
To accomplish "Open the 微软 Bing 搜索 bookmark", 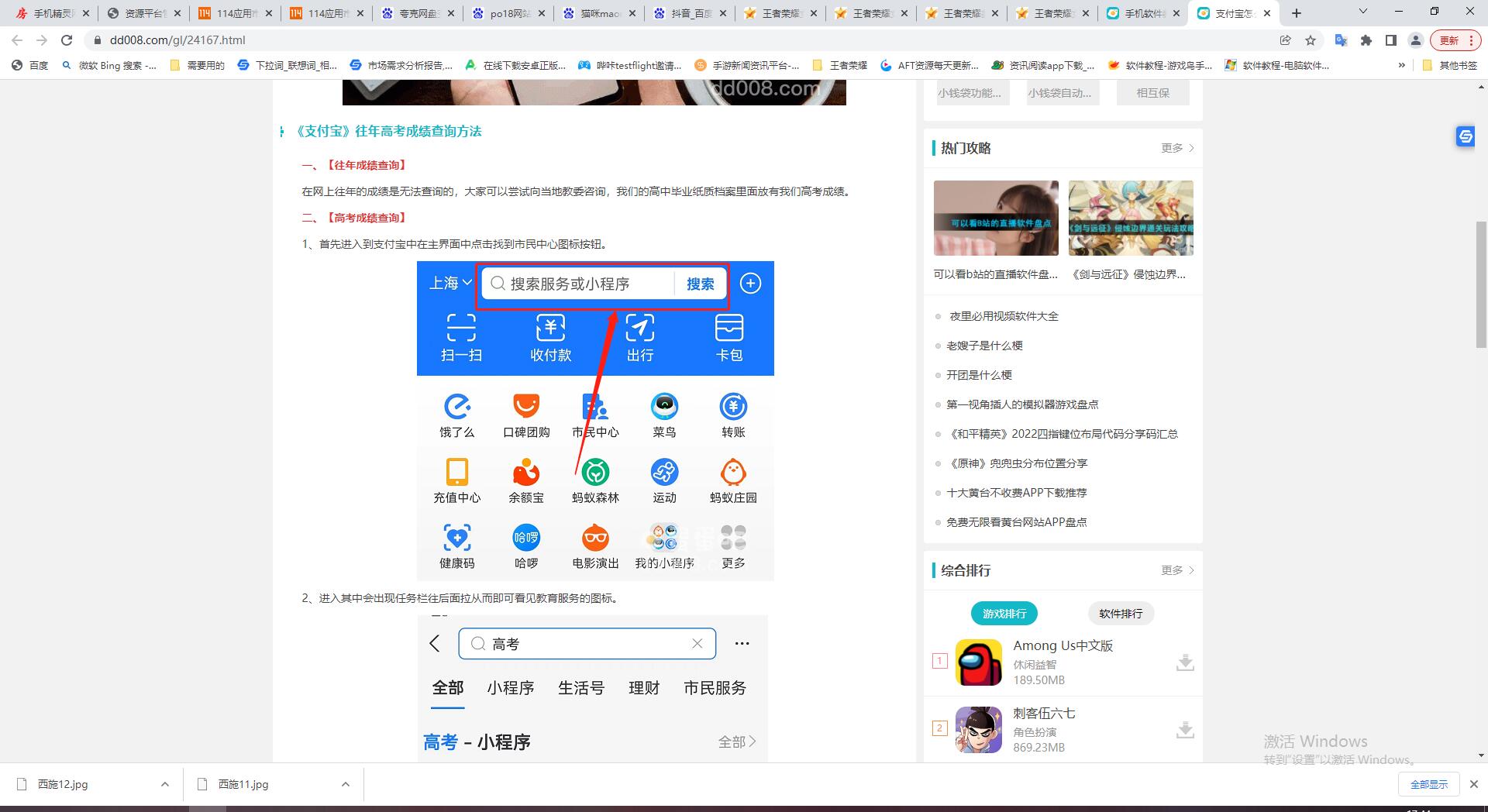I will [109, 66].
